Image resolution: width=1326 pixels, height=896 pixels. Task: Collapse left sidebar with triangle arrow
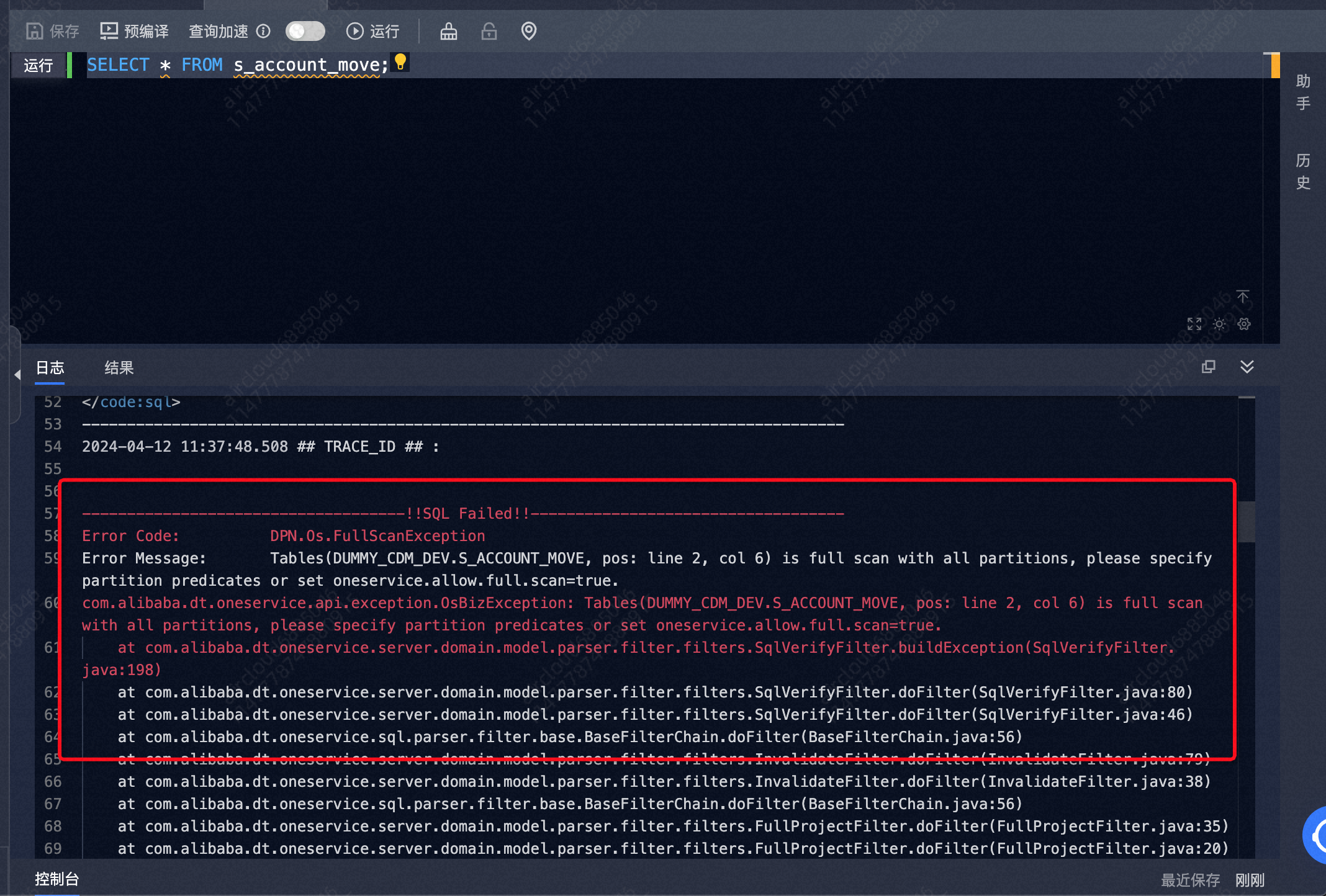click(x=17, y=375)
